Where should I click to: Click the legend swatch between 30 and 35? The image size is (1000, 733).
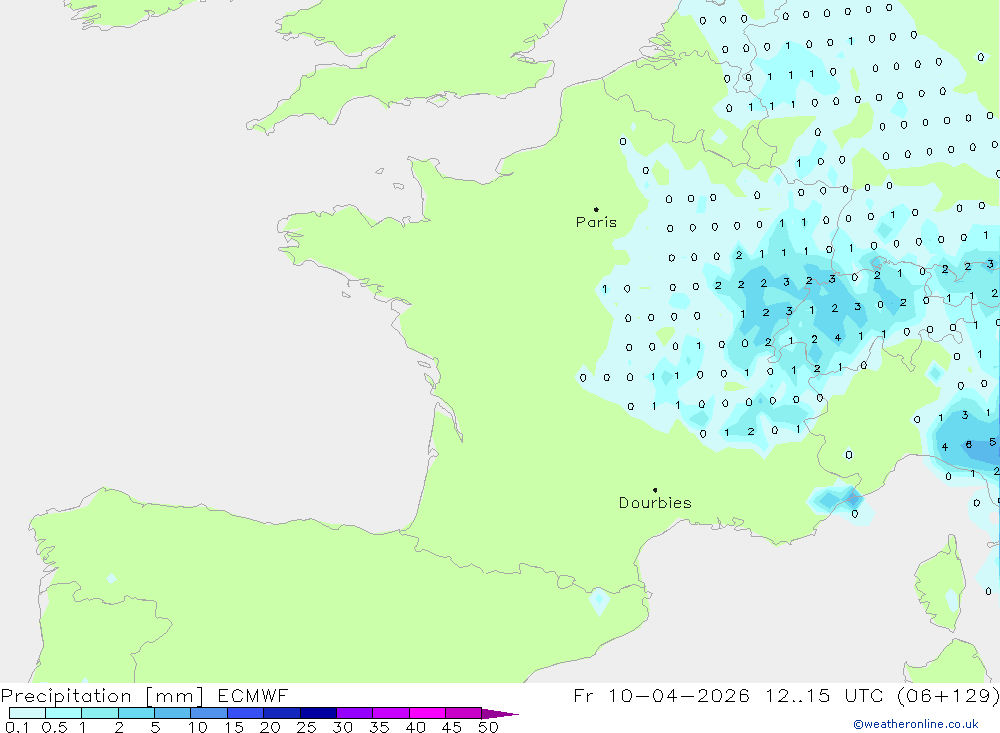(354, 713)
